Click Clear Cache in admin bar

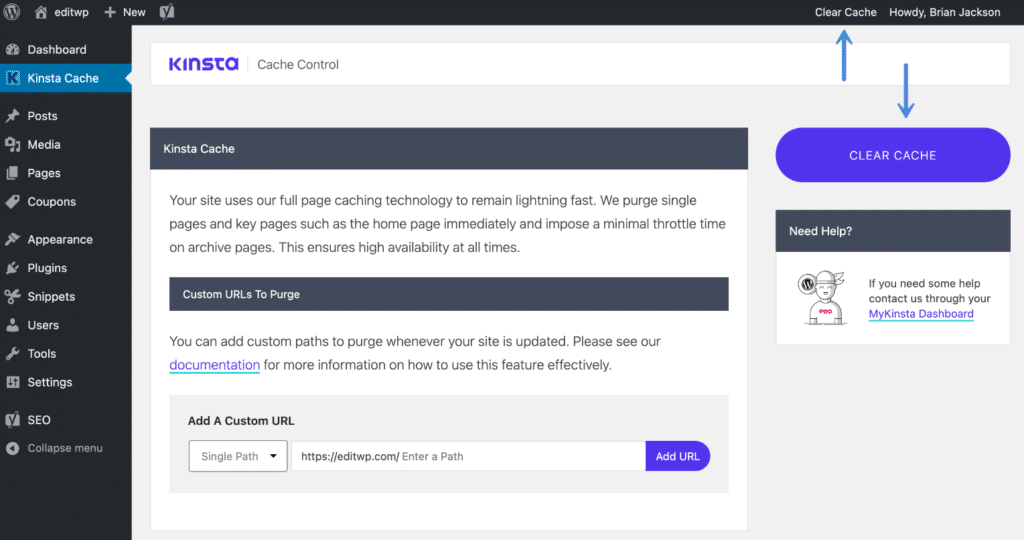[x=845, y=12]
